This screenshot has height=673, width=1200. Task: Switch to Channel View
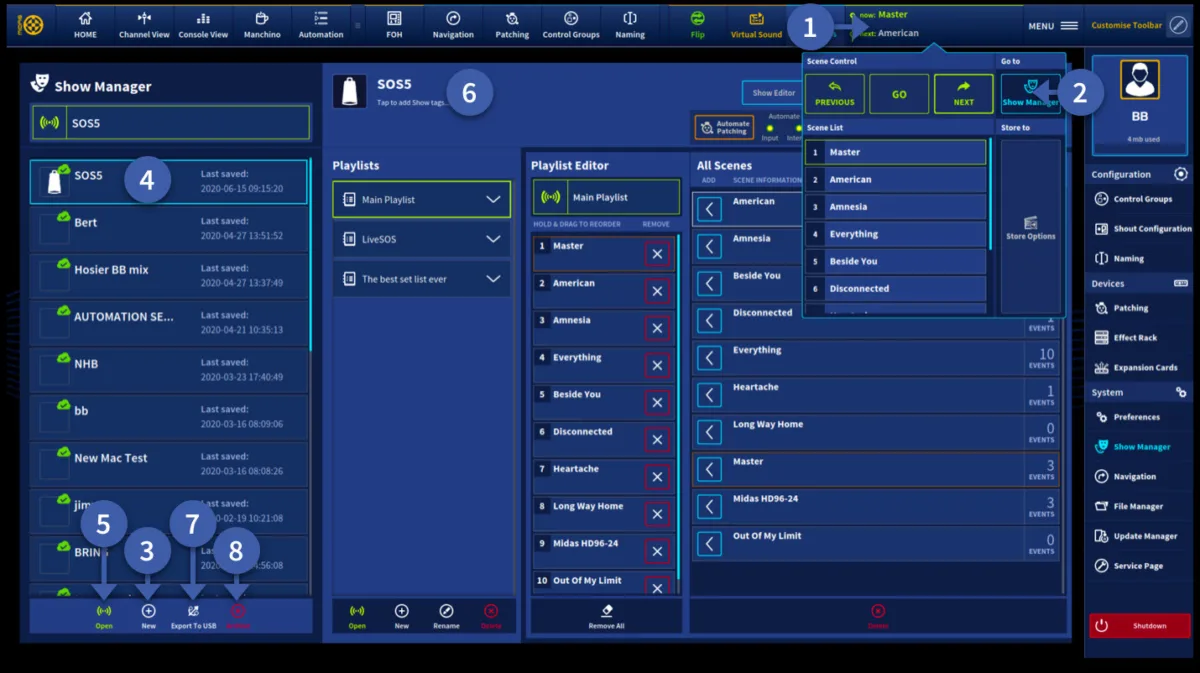pyautogui.click(x=144, y=25)
